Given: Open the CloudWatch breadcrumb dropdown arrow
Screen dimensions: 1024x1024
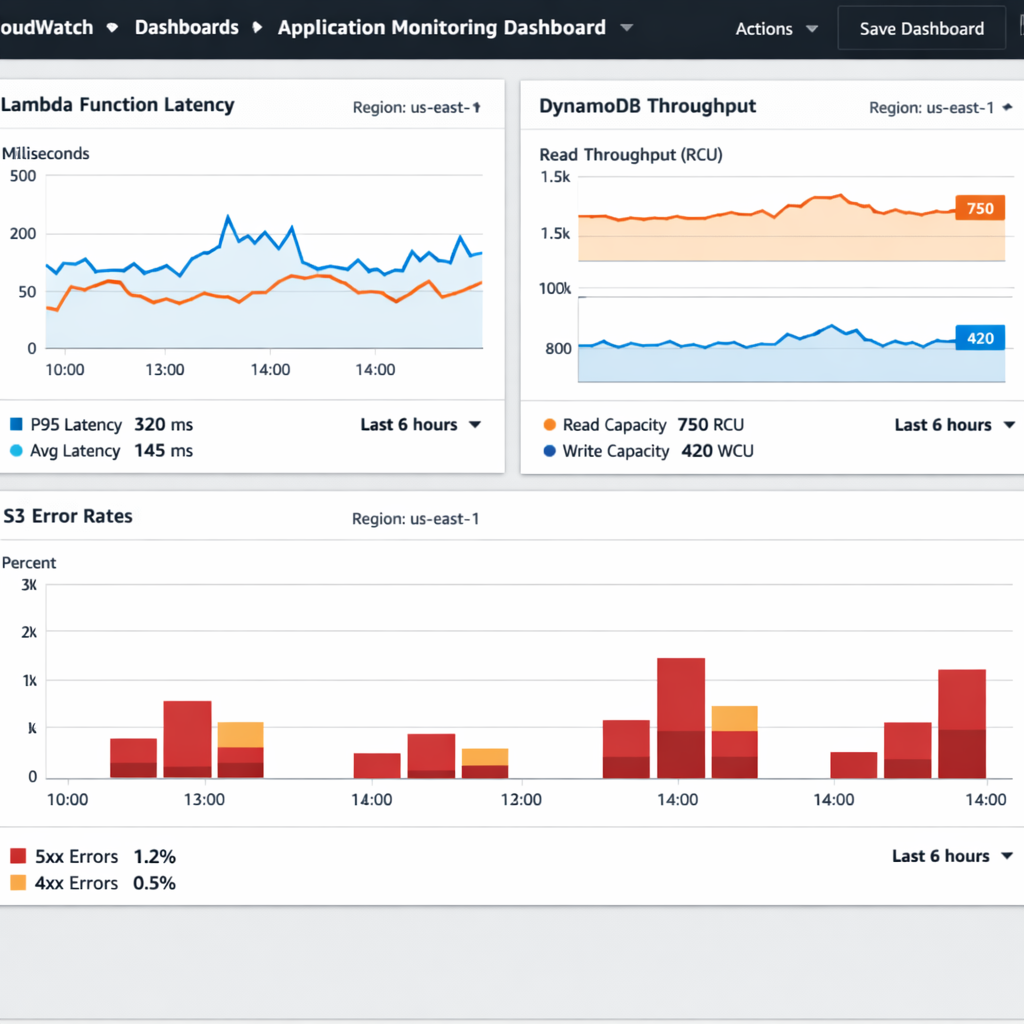Looking at the screenshot, I should 112,27.
